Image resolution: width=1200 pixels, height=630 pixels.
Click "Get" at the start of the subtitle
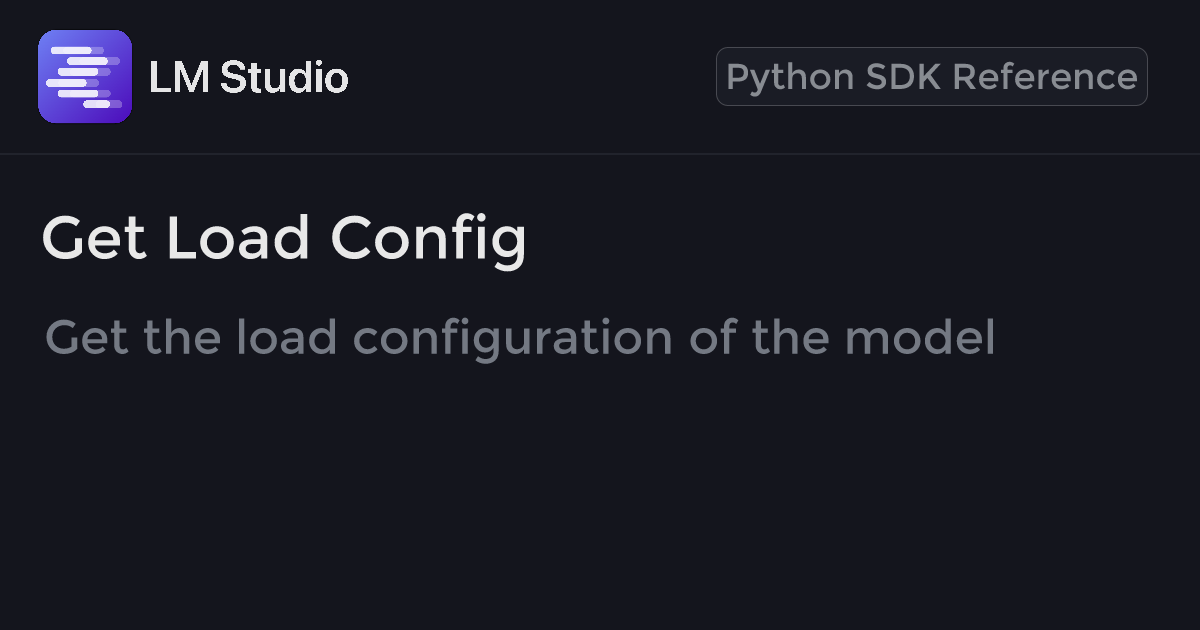87,338
